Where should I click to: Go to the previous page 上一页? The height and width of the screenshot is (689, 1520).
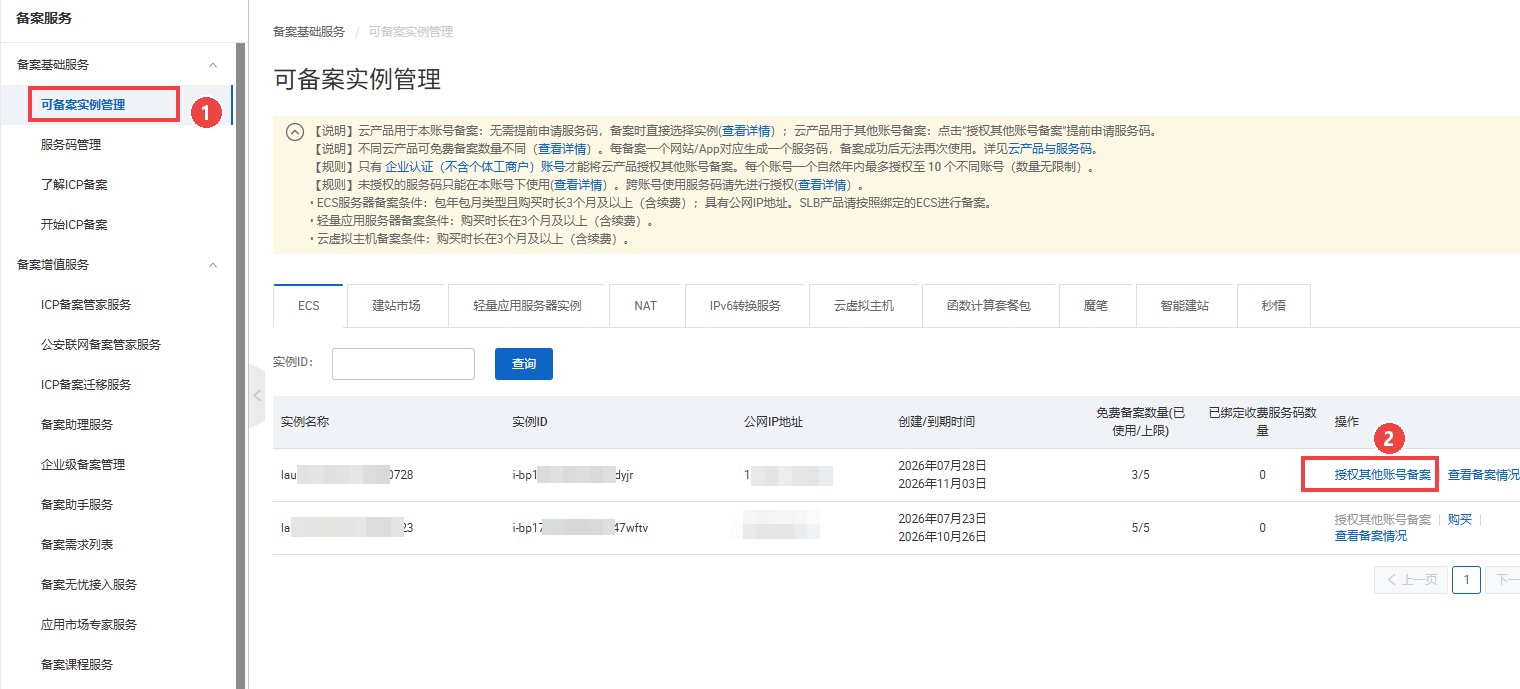(x=1411, y=580)
